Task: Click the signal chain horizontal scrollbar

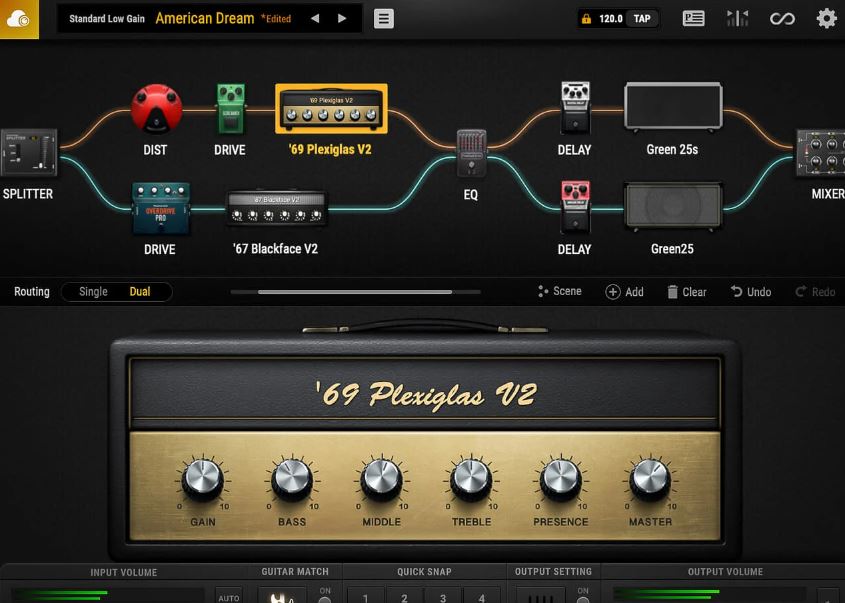Action: [355, 292]
